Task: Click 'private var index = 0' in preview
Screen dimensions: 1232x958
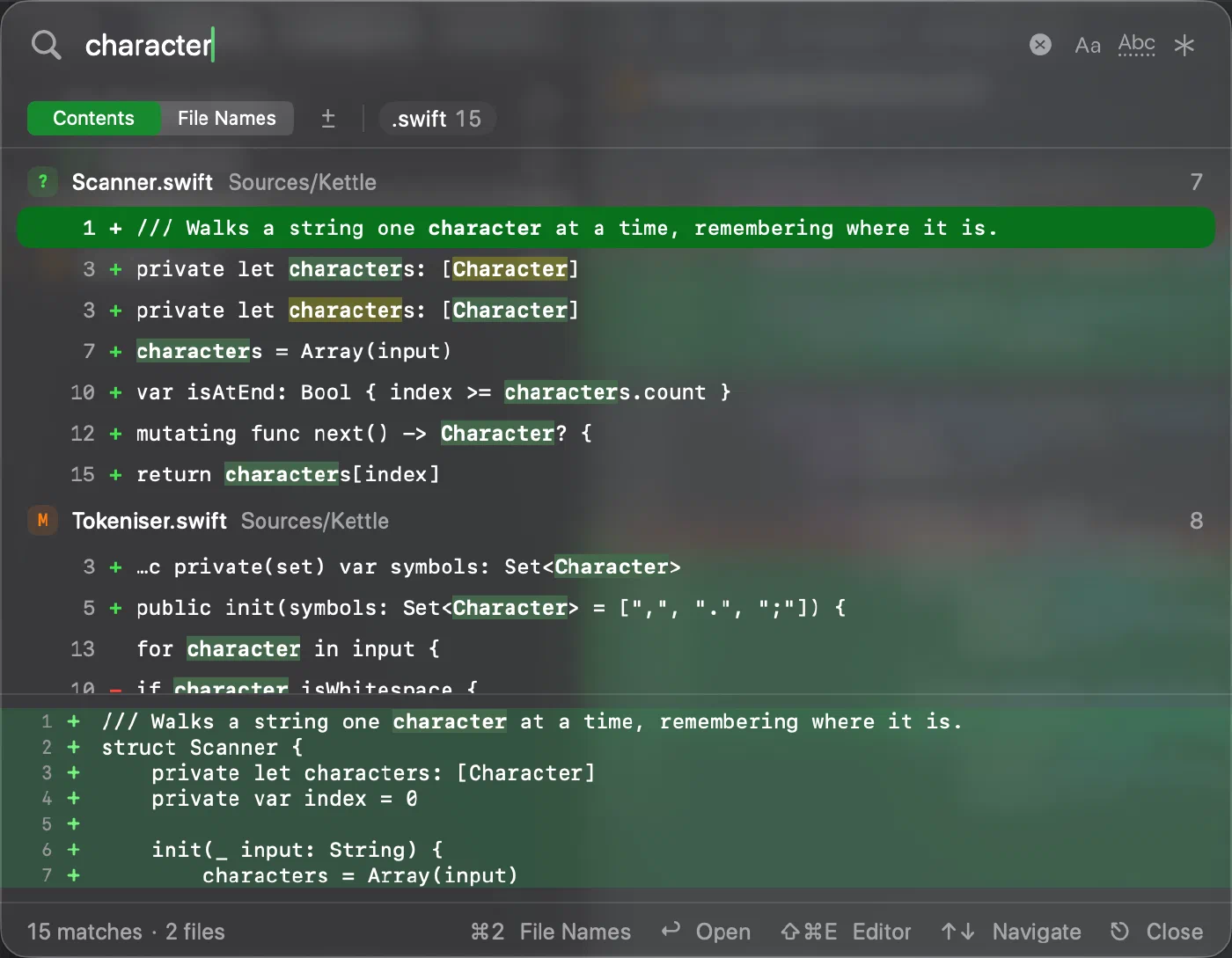Action: (x=284, y=799)
